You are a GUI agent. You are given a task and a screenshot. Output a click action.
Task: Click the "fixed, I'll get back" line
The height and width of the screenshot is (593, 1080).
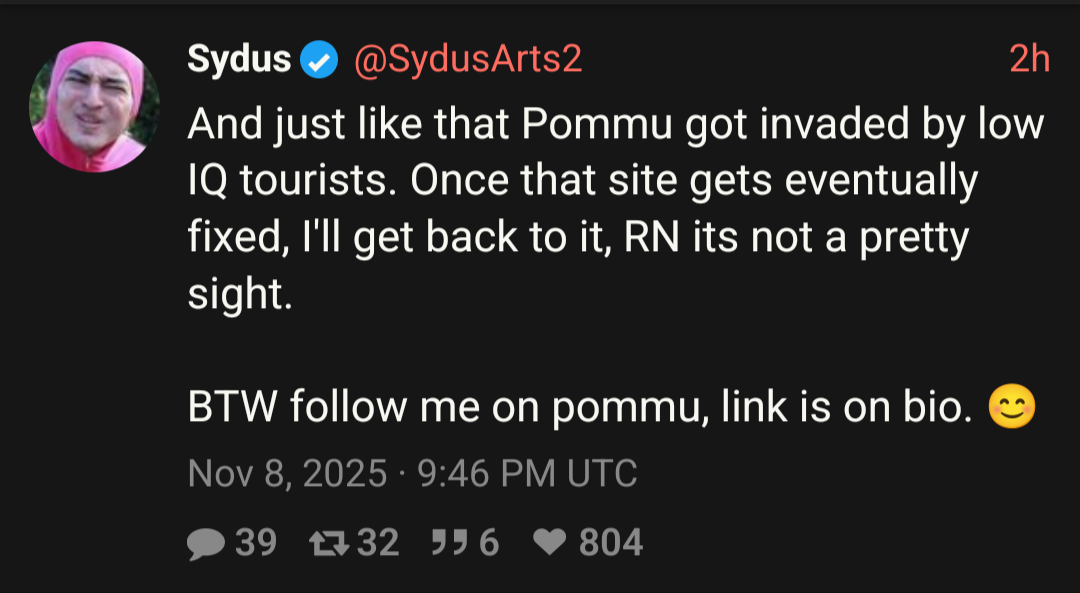coord(578,239)
